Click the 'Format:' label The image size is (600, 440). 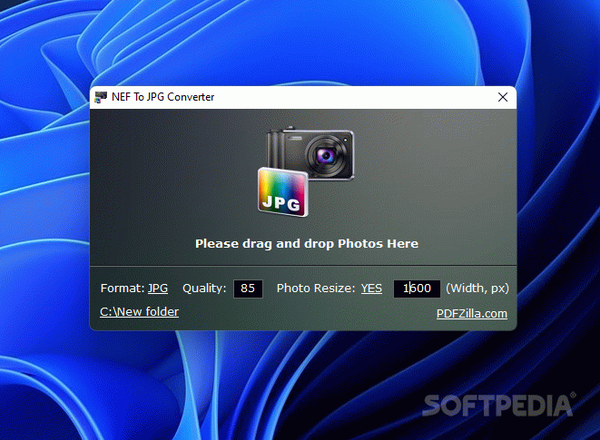pos(122,288)
